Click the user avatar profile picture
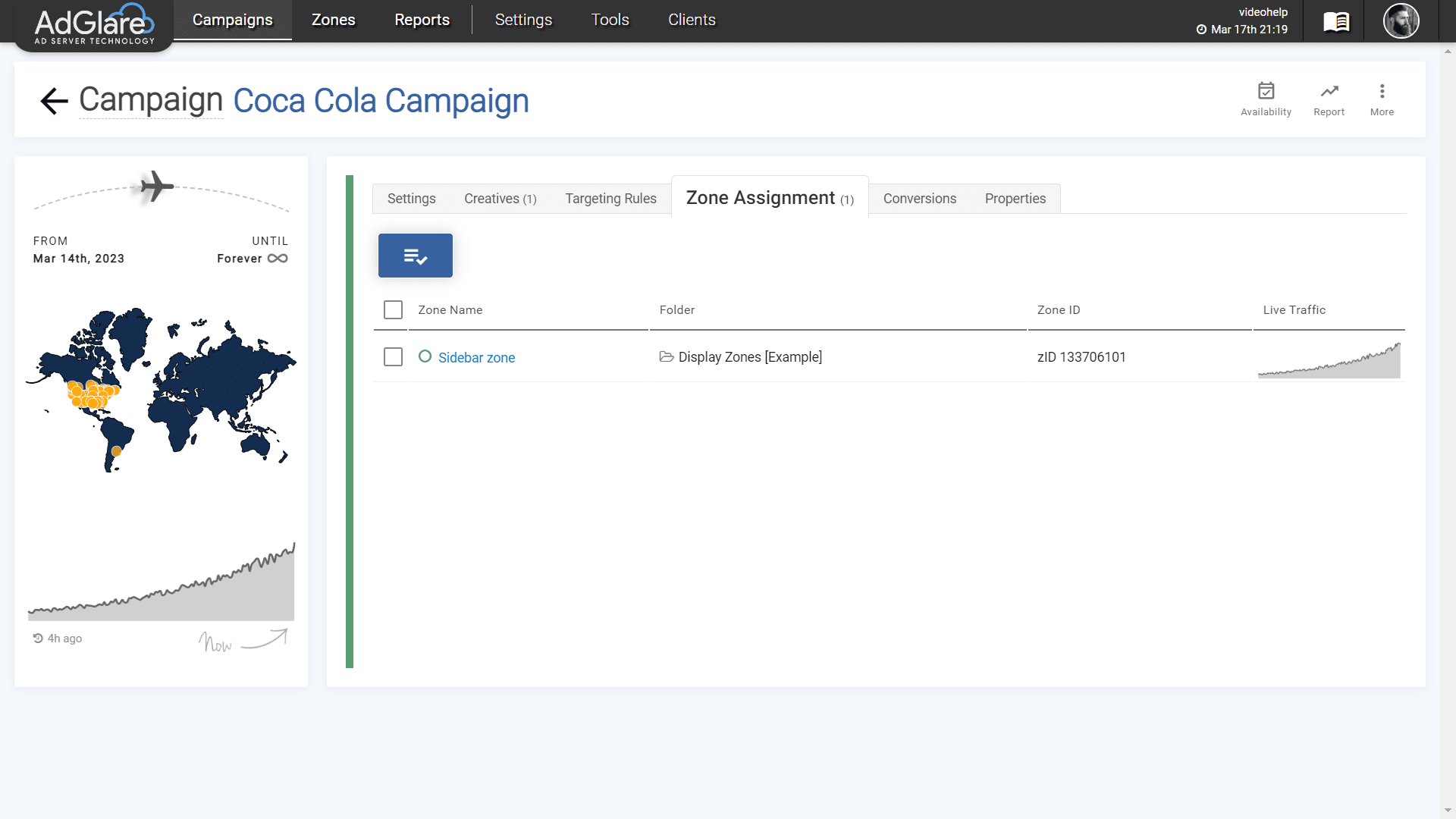This screenshot has height=819, width=1456. 1401,20
